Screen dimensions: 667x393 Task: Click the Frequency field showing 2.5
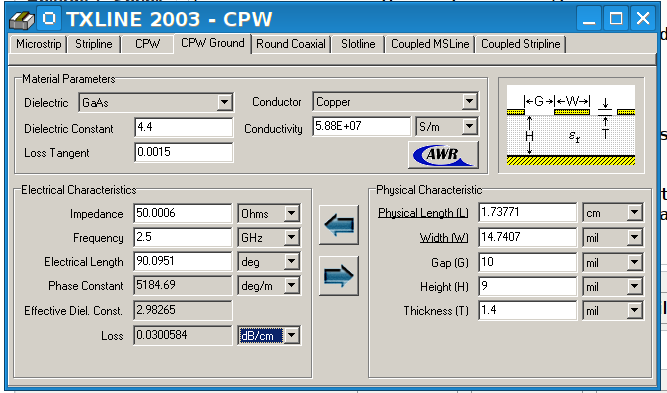pos(182,237)
